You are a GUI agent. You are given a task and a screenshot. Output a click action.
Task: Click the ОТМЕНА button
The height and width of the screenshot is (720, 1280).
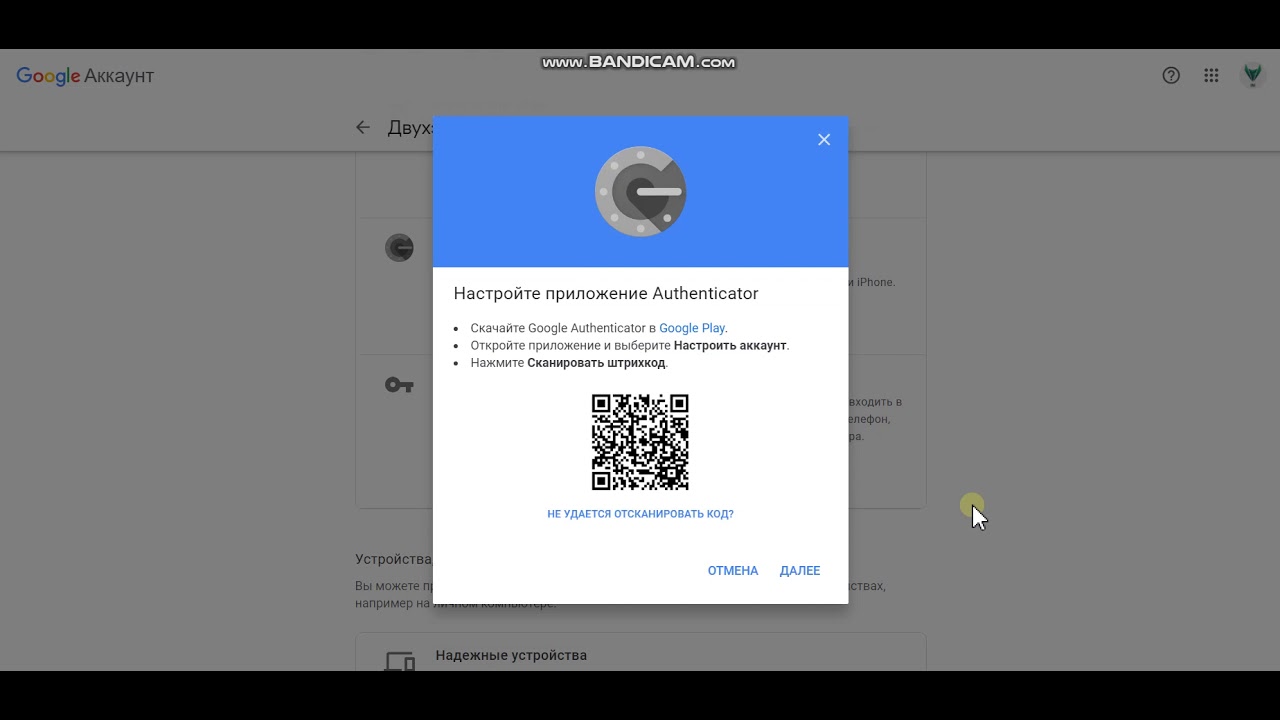tap(733, 571)
